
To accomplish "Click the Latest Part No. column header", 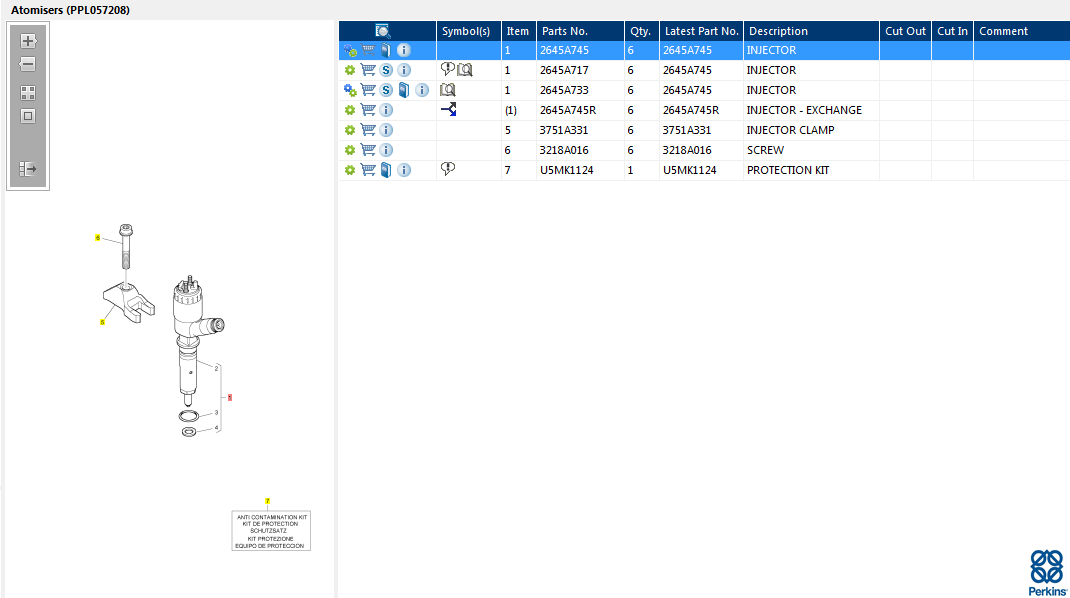I will point(702,31).
